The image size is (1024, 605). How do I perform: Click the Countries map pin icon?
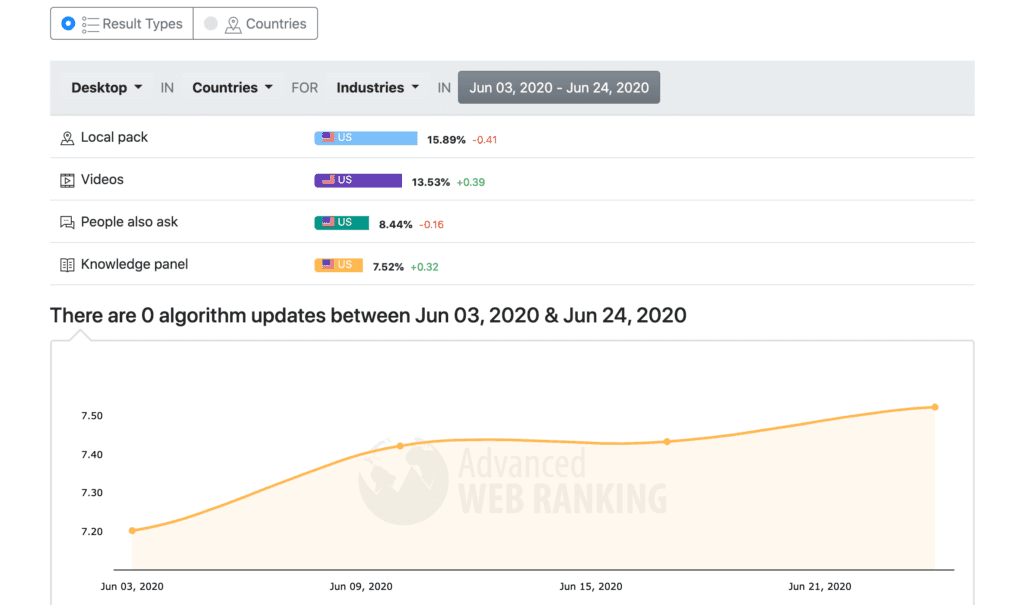coord(233,25)
